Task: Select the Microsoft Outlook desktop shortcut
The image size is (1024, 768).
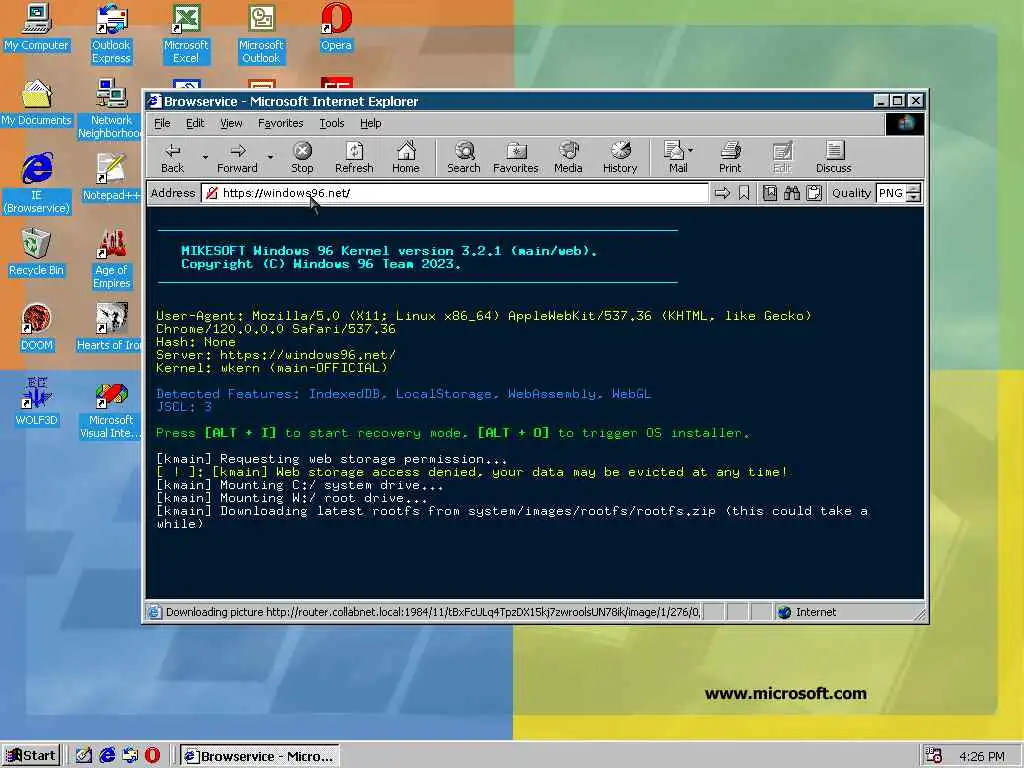Action: 261,34
